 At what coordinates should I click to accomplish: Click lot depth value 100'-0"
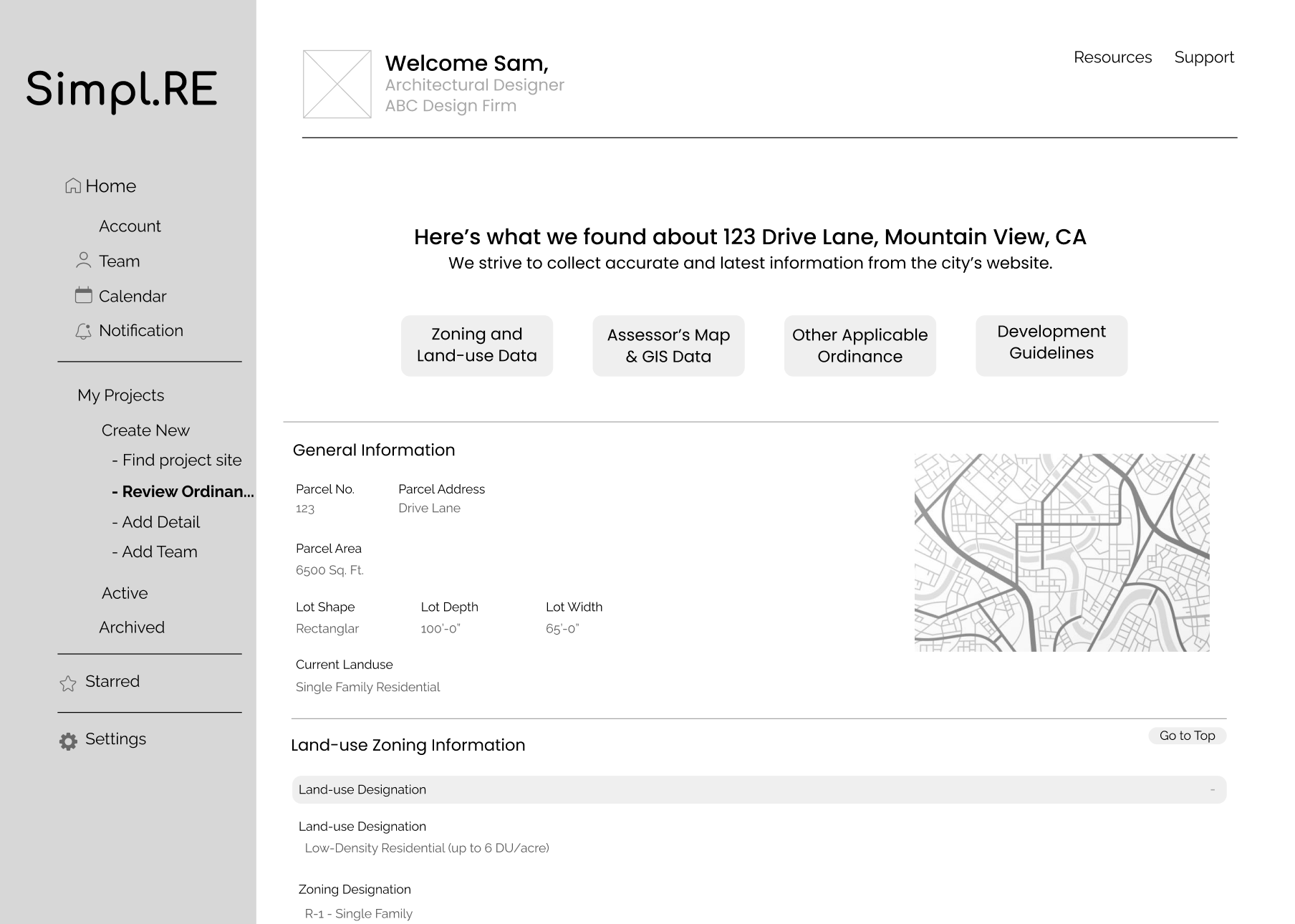tap(441, 628)
